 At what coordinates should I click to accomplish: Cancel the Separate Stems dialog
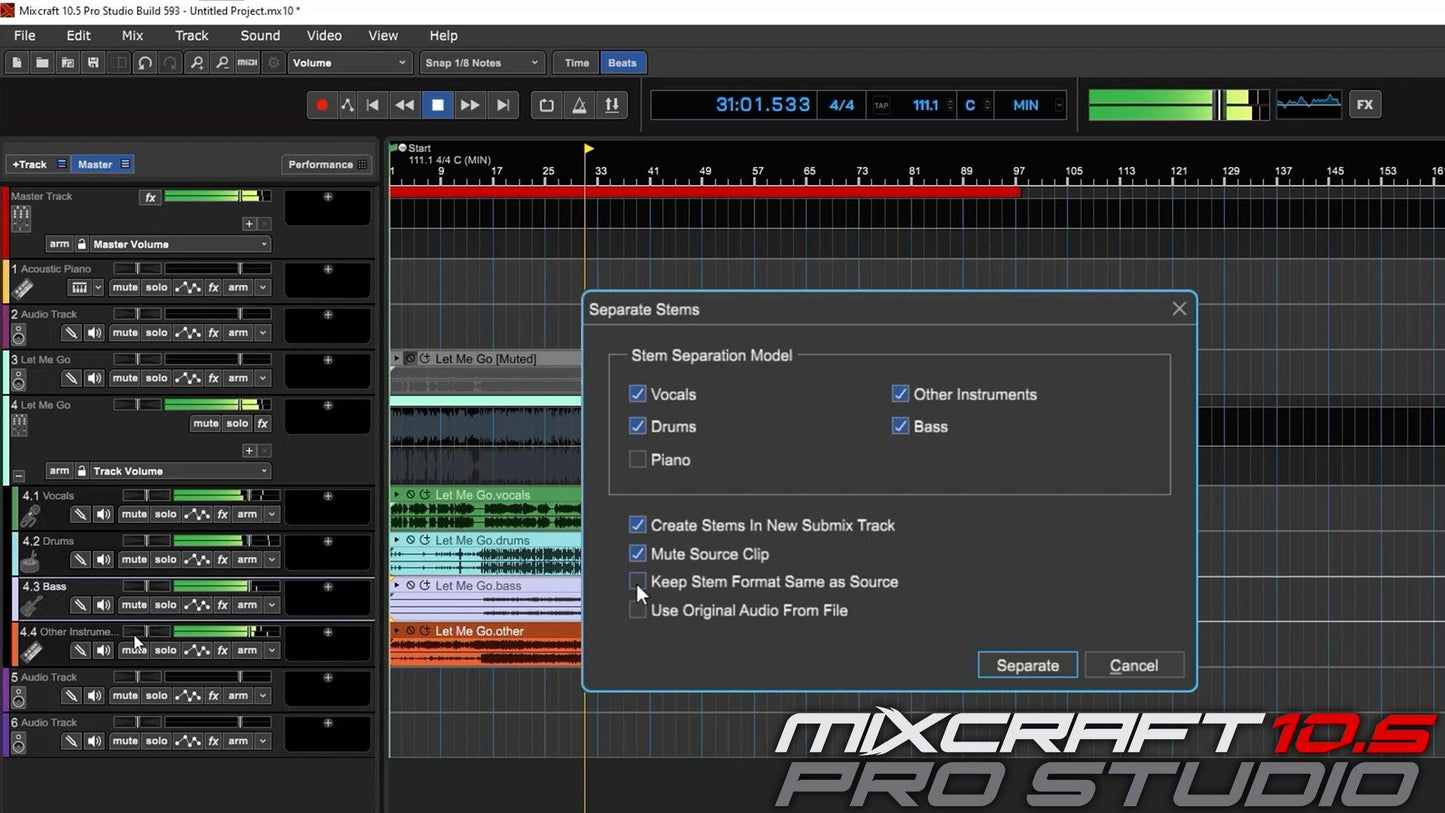click(1134, 665)
